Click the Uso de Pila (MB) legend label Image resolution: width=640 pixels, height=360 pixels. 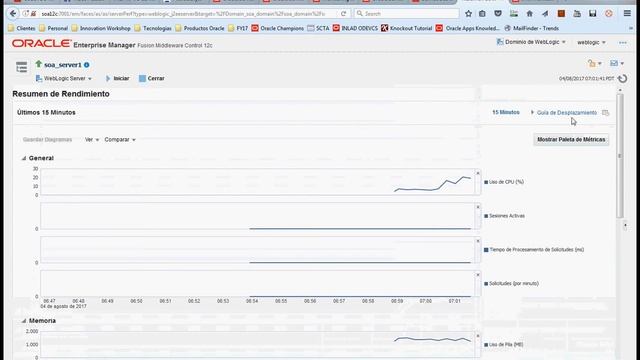(x=506, y=344)
